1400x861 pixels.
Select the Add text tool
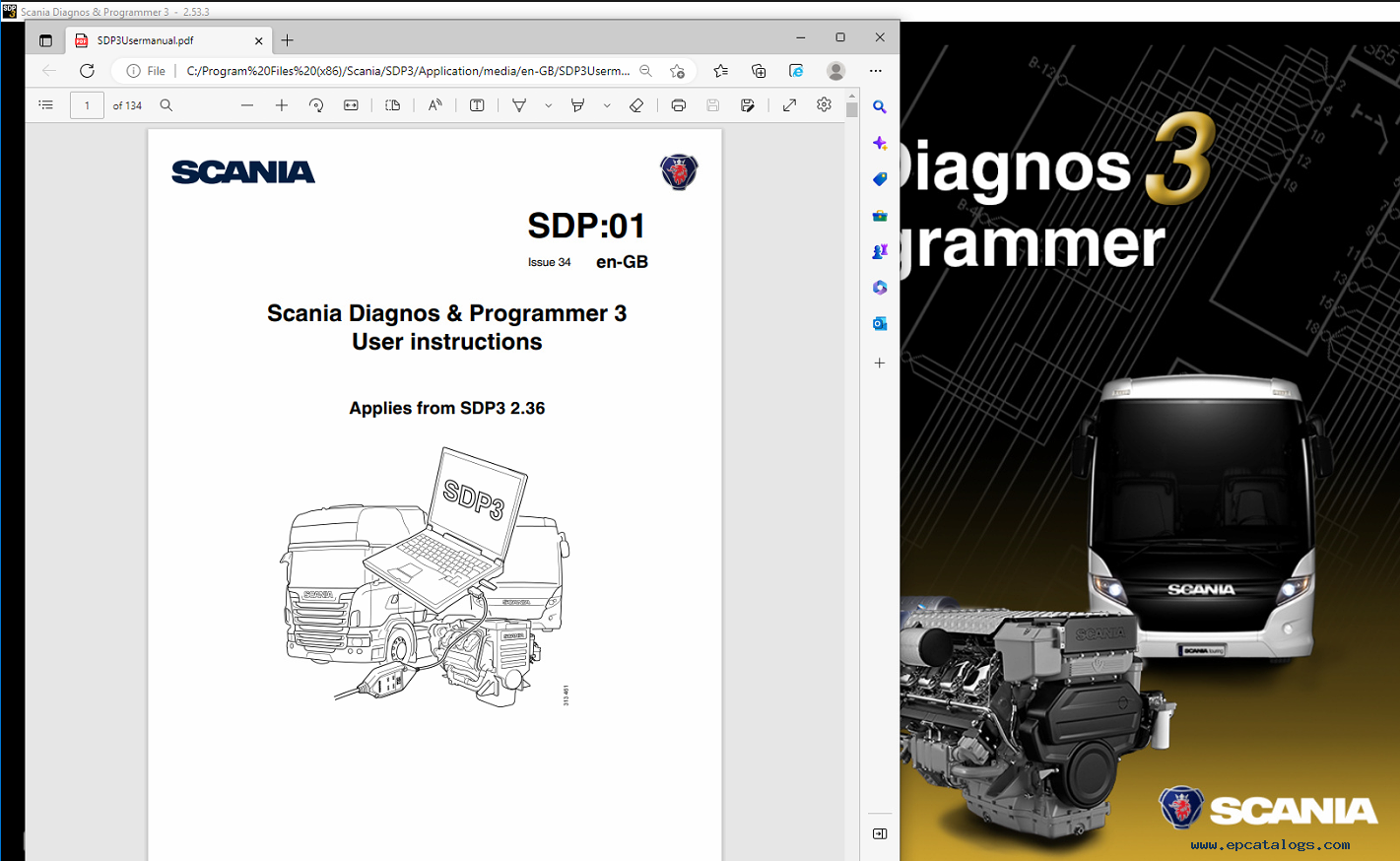[x=477, y=105]
